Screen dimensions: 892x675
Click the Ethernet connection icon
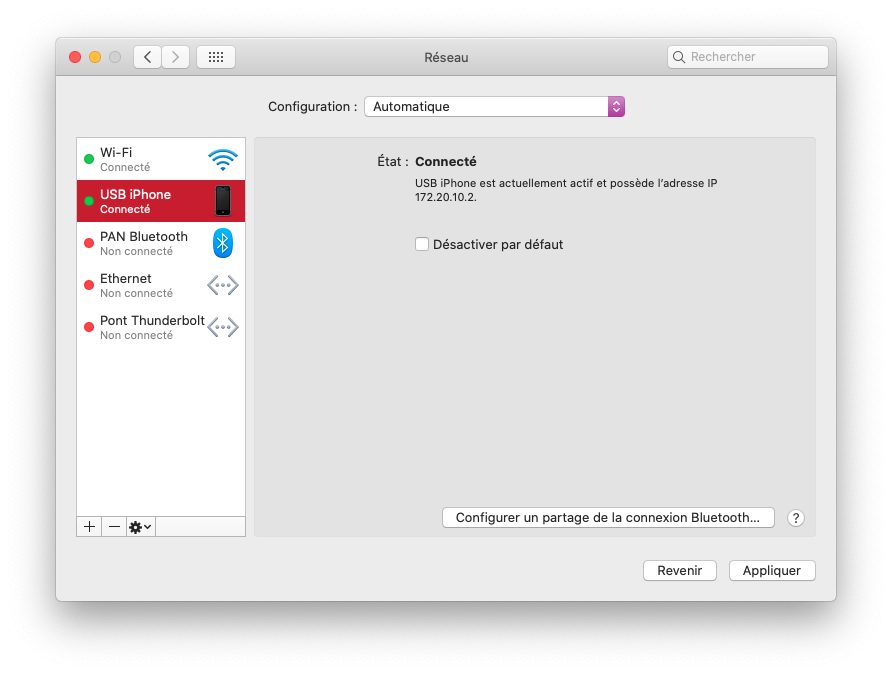[x=222, y=286]
